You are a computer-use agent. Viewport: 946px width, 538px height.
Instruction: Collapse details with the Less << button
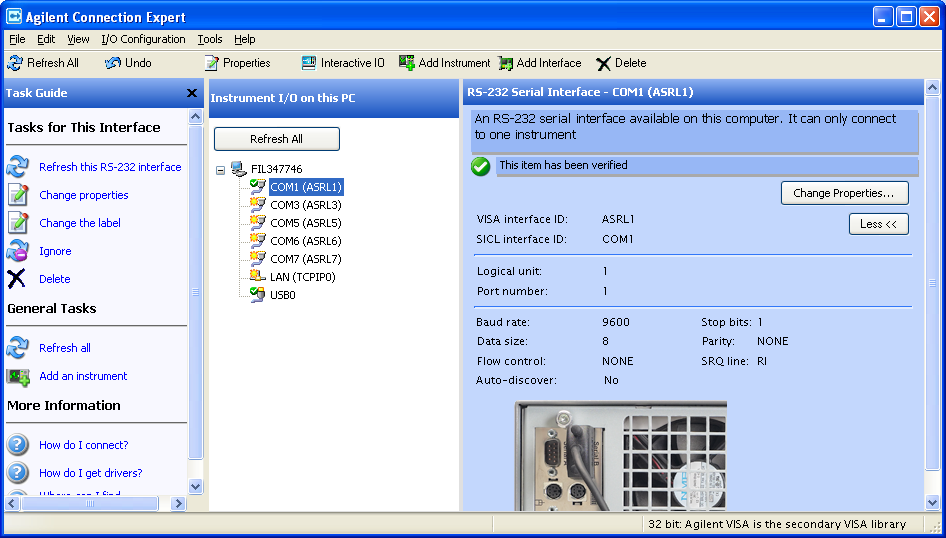878,224
